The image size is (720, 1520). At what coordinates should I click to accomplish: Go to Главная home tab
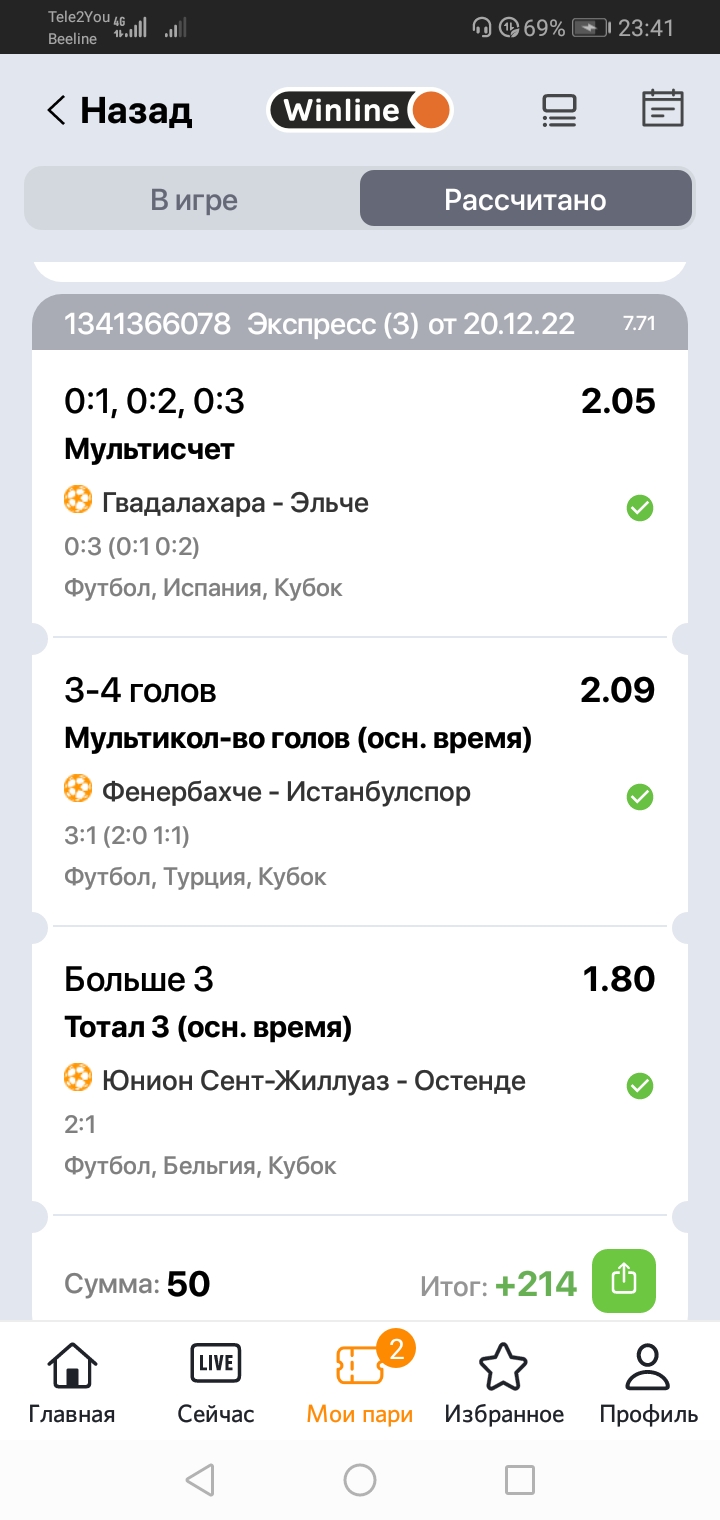pos(72,1384)
